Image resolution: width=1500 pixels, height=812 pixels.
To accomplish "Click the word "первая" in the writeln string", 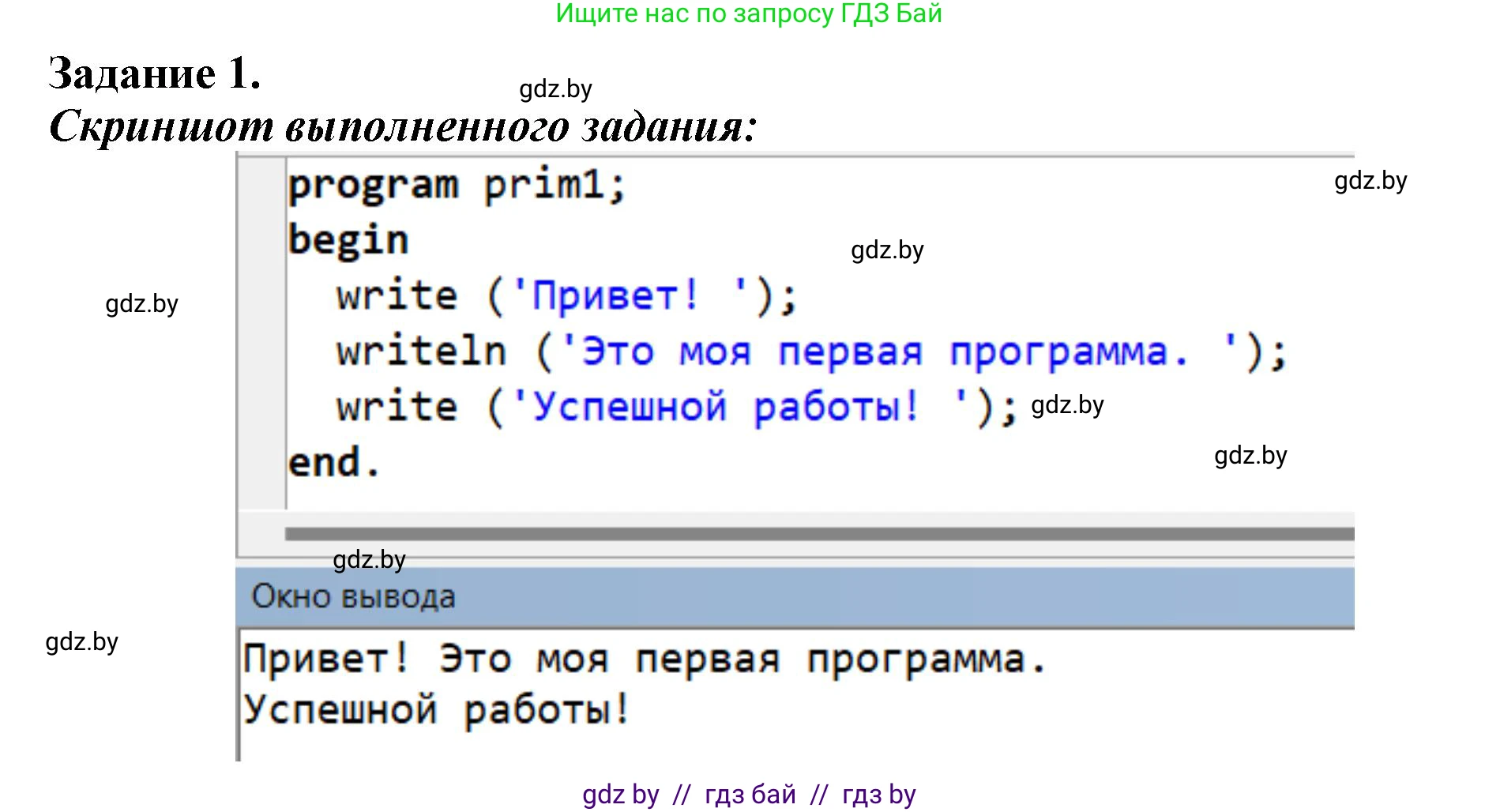I will (850, 351).
